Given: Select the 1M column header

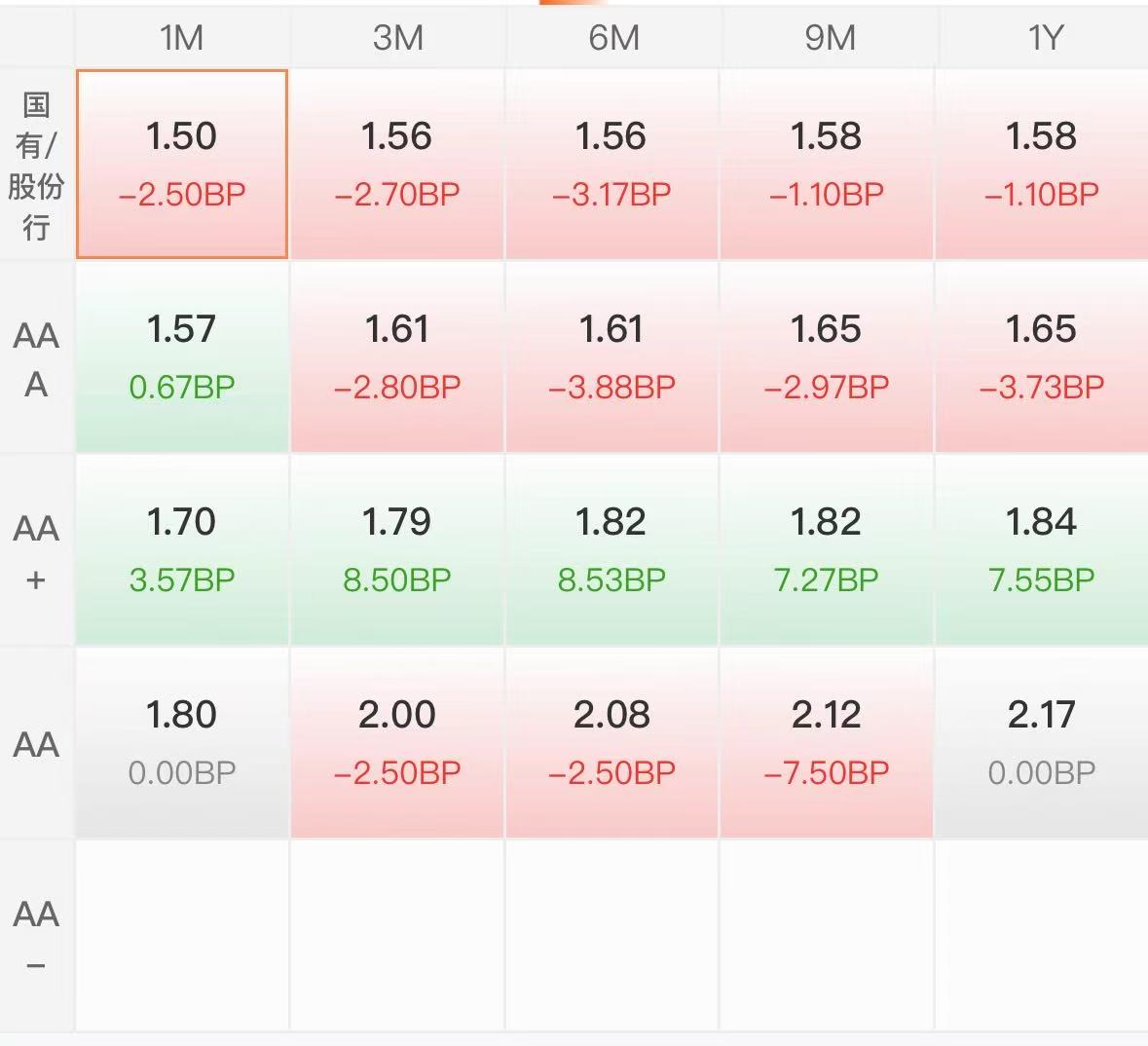Looking at the screenshot, I should [181, 37].
